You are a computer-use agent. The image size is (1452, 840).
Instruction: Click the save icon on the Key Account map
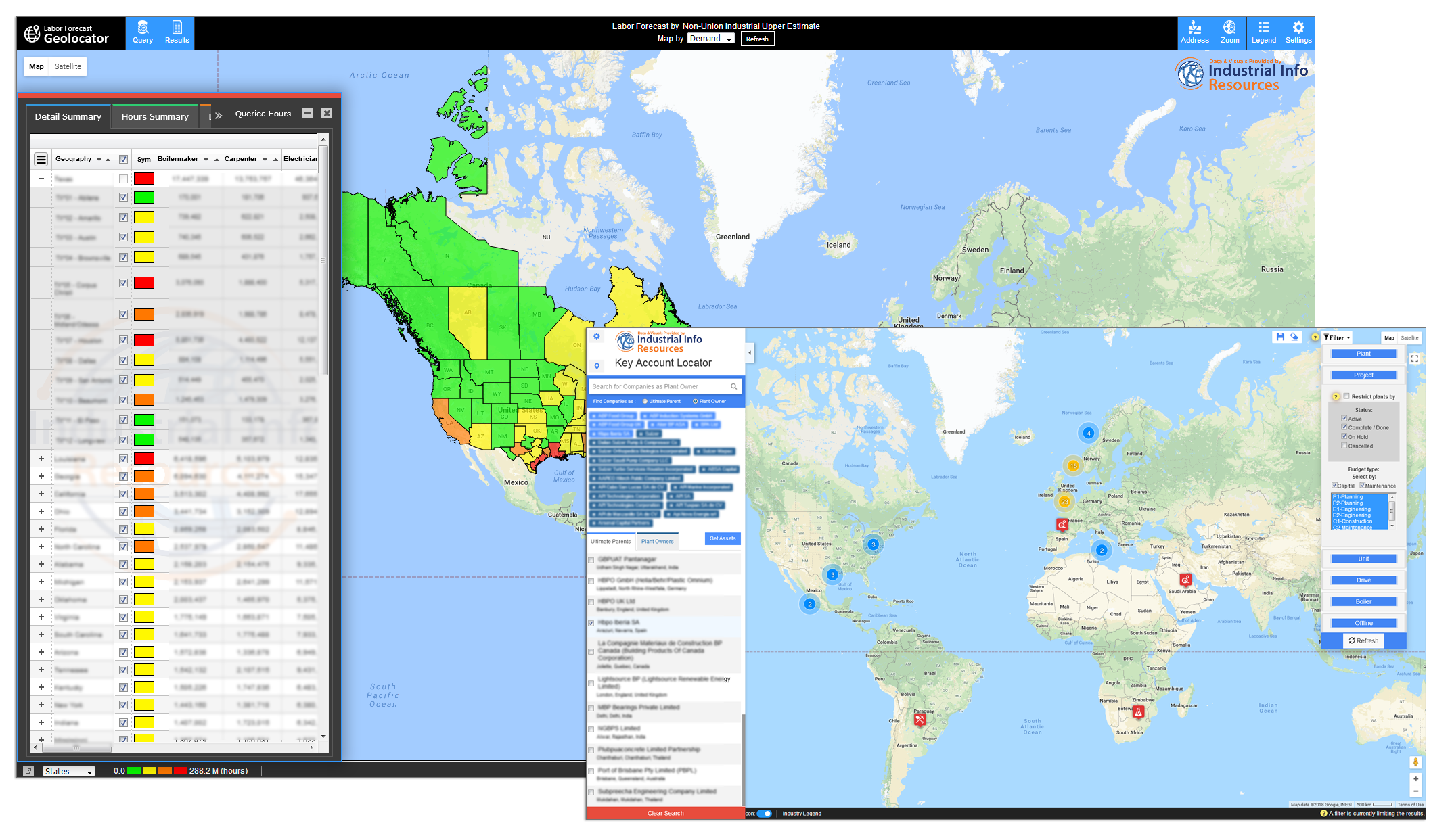click(x=1280, y=336)
